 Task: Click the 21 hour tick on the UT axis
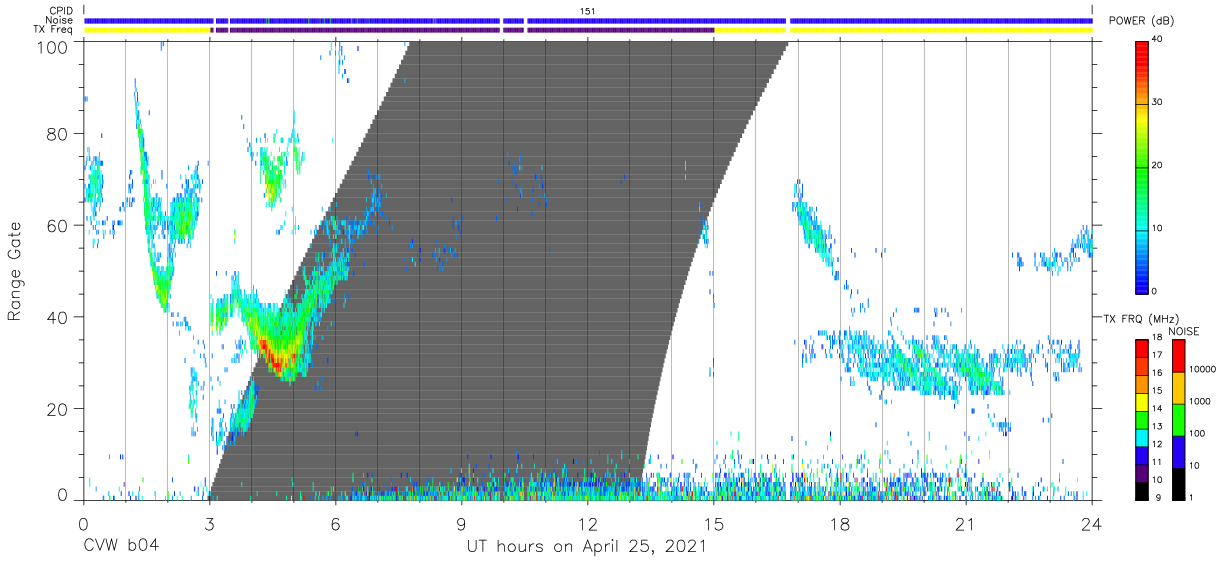click(x=966, y=523)
